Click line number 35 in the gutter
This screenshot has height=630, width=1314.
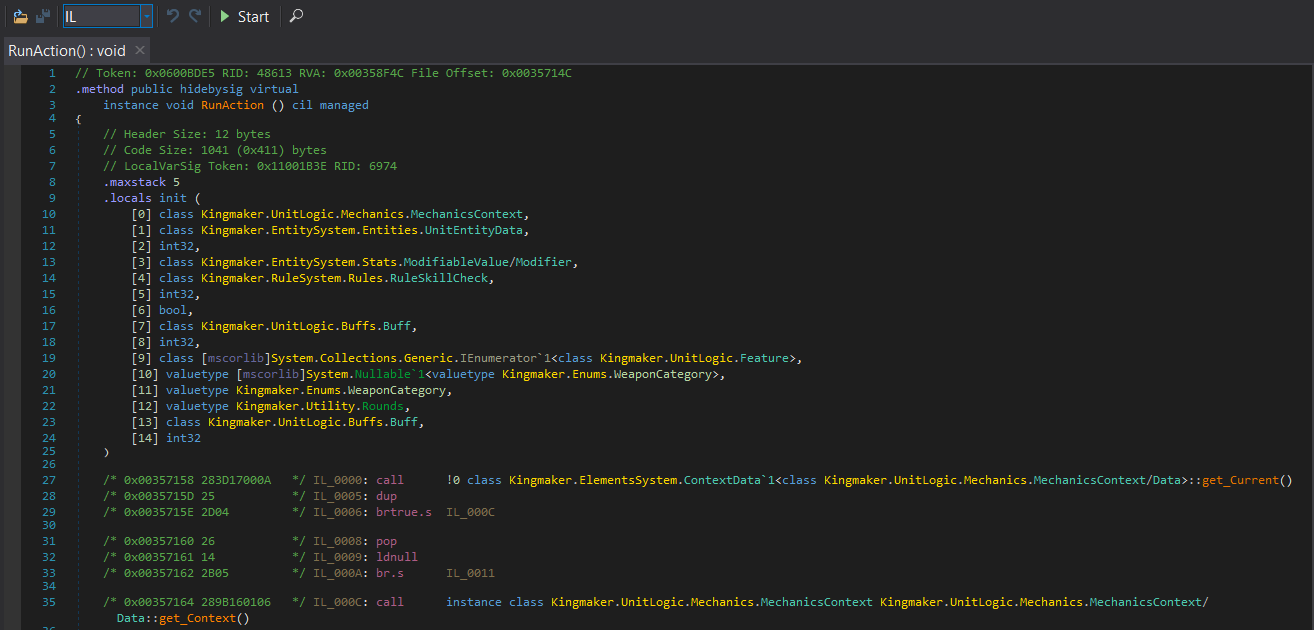pos(49,602)
